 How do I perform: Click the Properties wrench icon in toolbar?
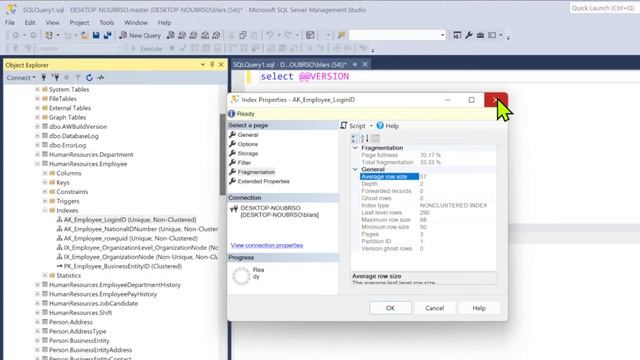pyautogui.click(x=469, y=36)
